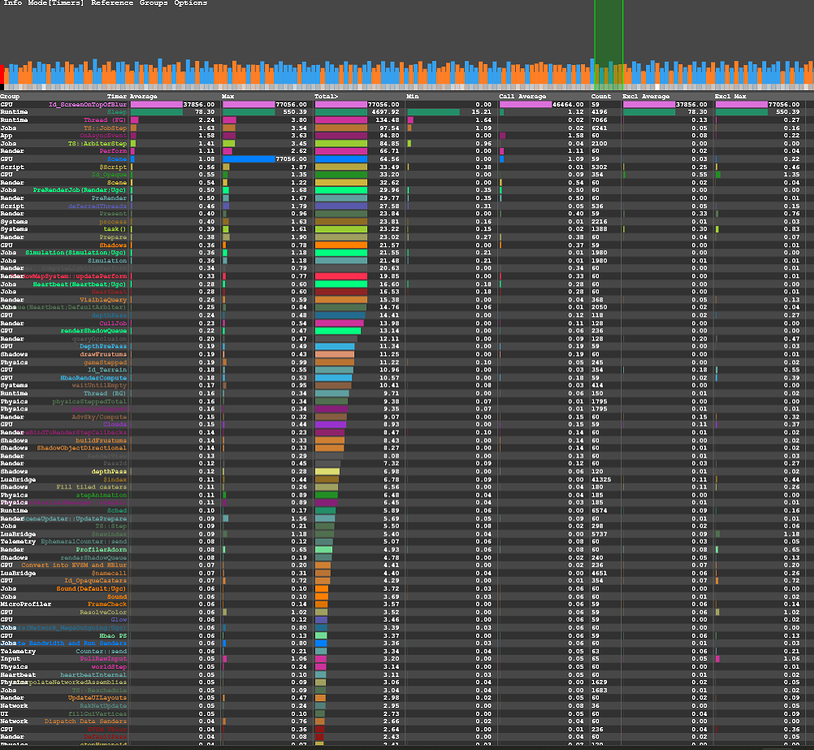Open the Reference menu
814x750 pixels.
pos(112,3)
